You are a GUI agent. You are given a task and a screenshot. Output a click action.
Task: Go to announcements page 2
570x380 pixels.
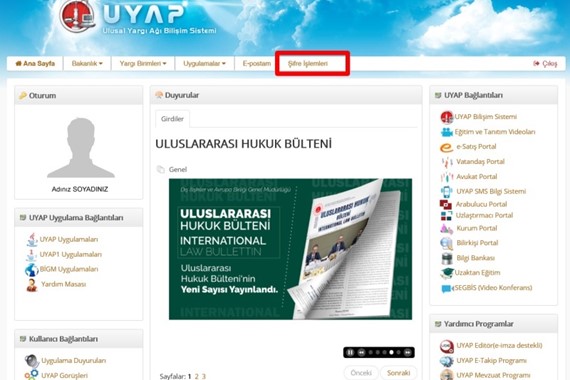tap(197, 376)
